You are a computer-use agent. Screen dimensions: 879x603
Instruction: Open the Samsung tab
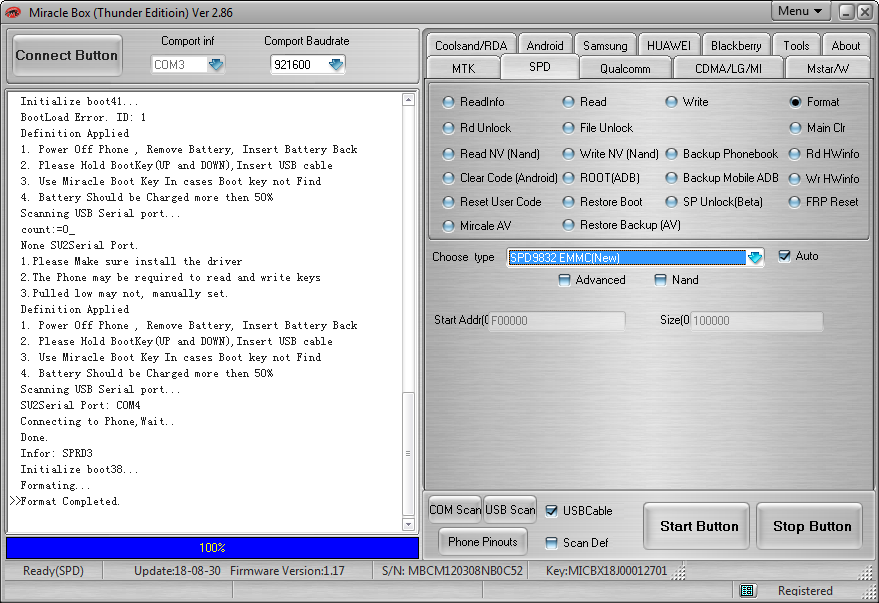(605, 45)
